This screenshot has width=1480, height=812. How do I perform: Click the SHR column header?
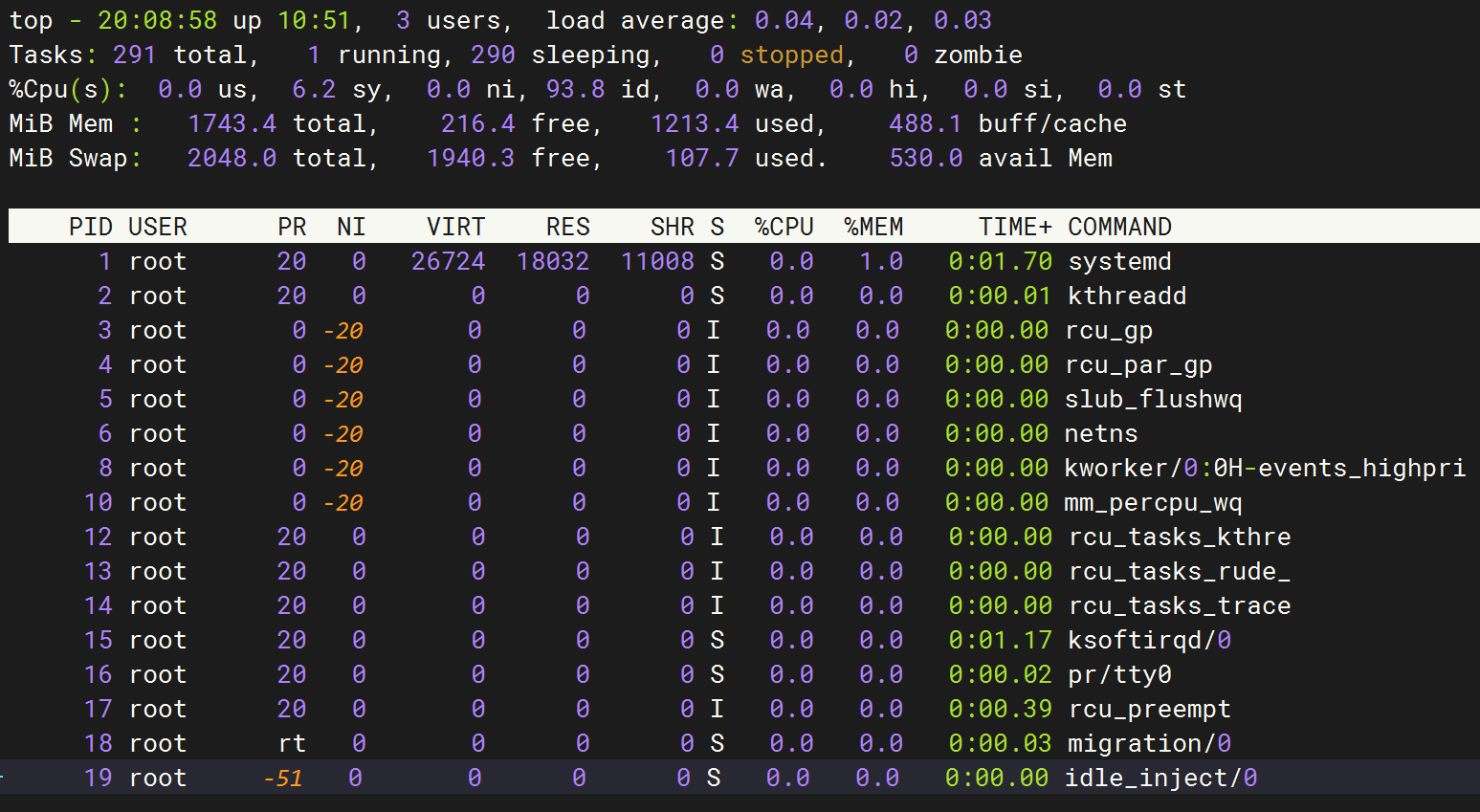point(672,227)
